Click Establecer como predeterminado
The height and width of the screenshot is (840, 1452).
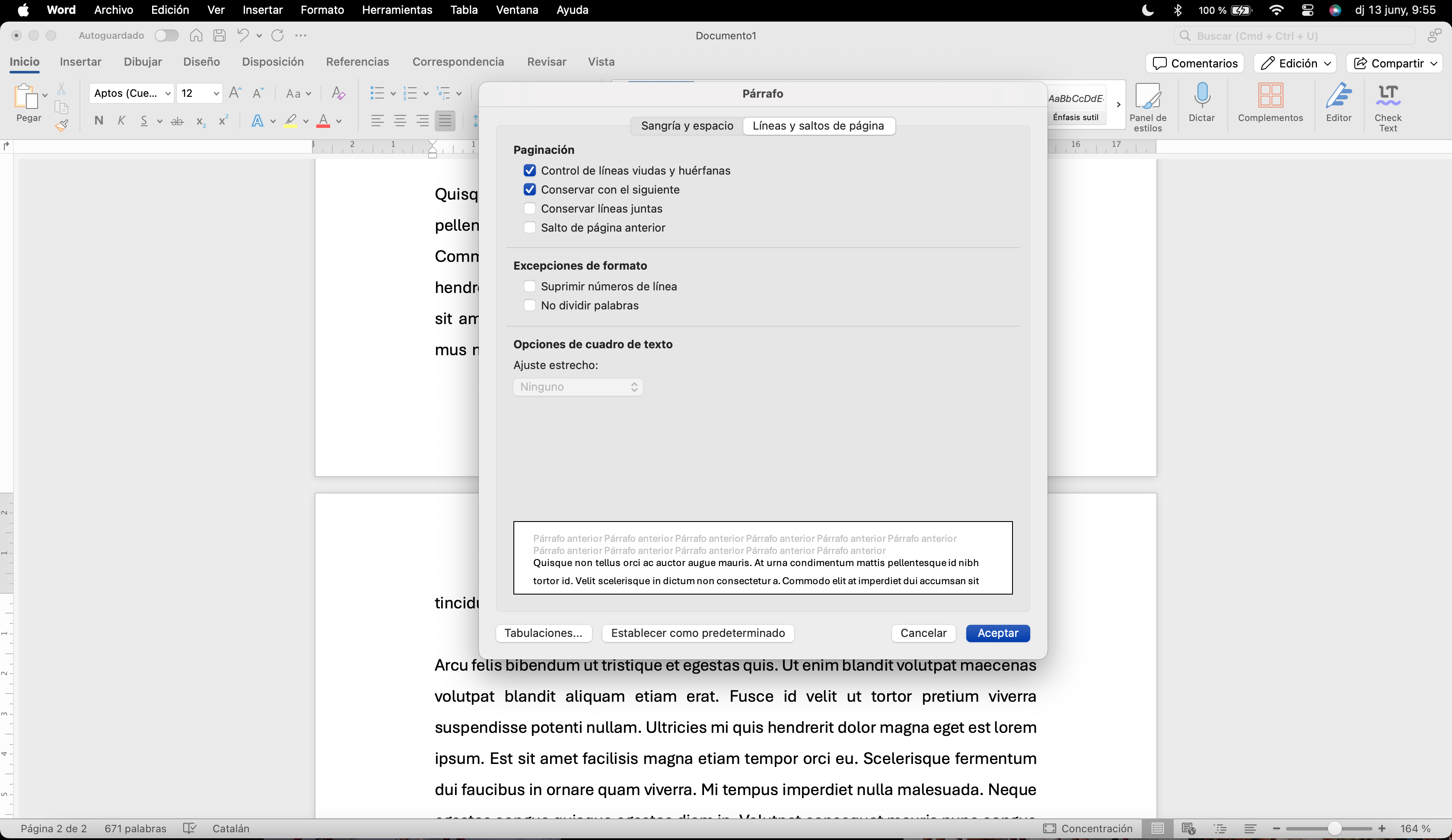coord(698,633)
